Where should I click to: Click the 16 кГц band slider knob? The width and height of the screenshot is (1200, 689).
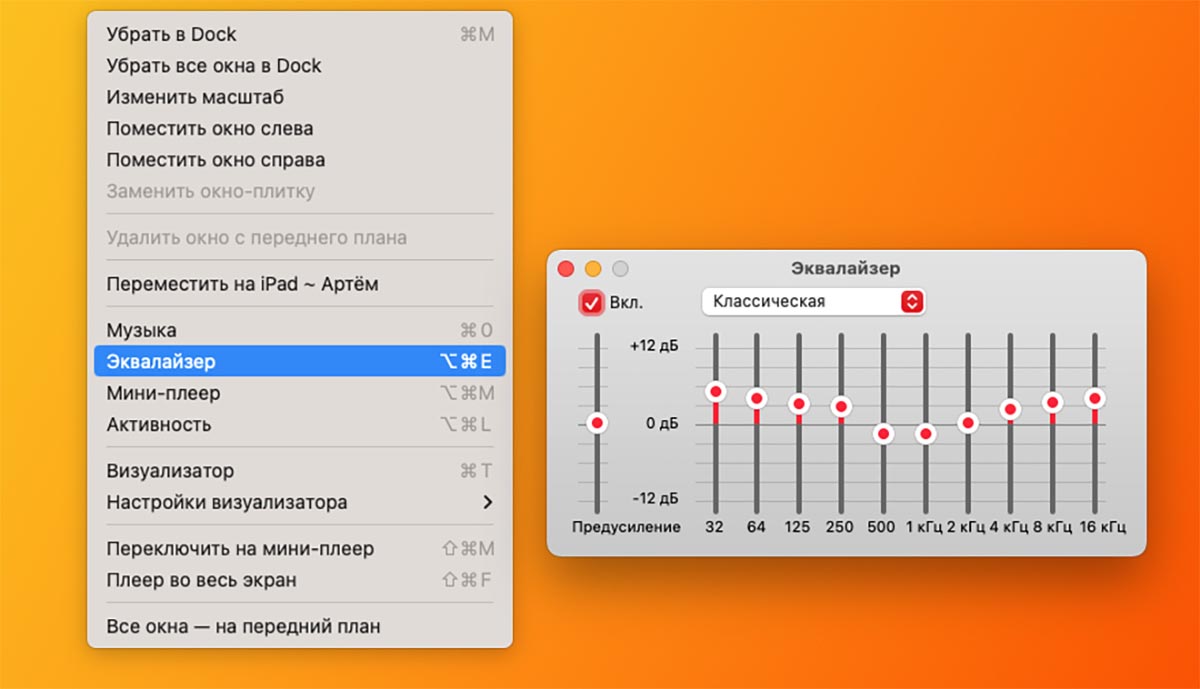[x=1095, y=398]
